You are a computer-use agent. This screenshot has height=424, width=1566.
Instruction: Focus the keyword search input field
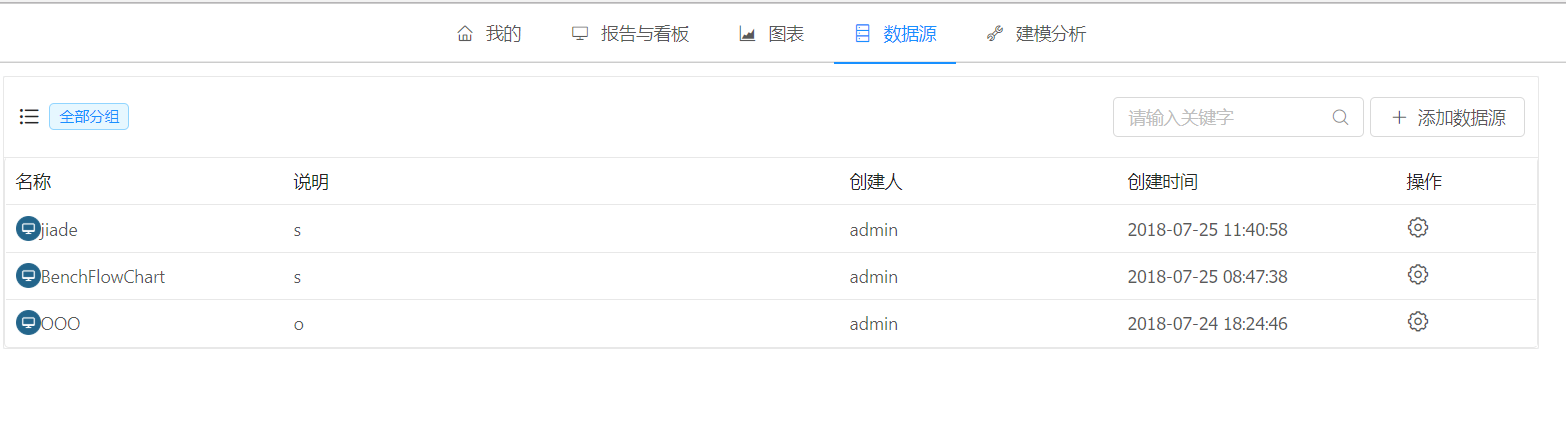coord(1225,117)
